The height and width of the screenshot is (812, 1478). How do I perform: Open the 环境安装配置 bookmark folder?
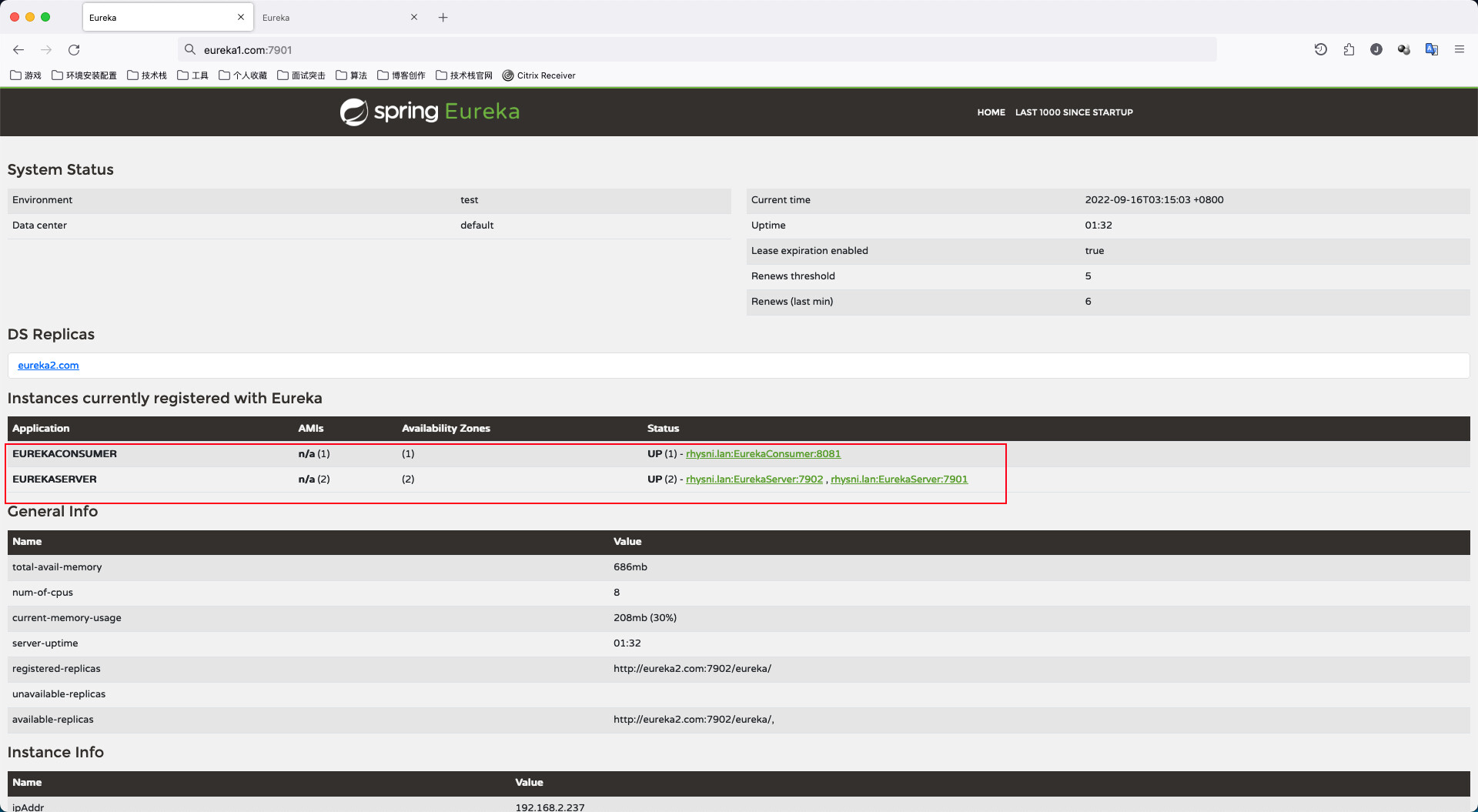[84, 75]
